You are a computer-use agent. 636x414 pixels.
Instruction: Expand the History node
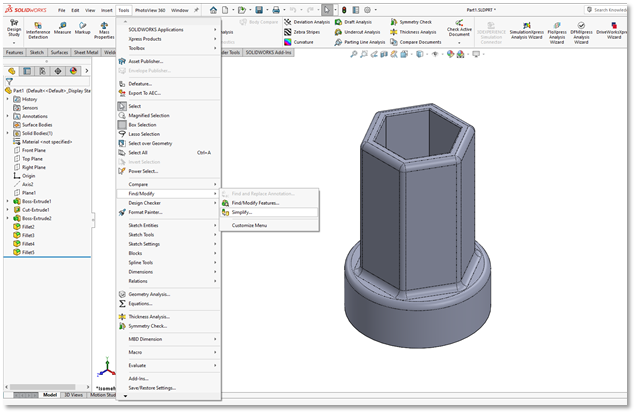(x=7, y=99)
